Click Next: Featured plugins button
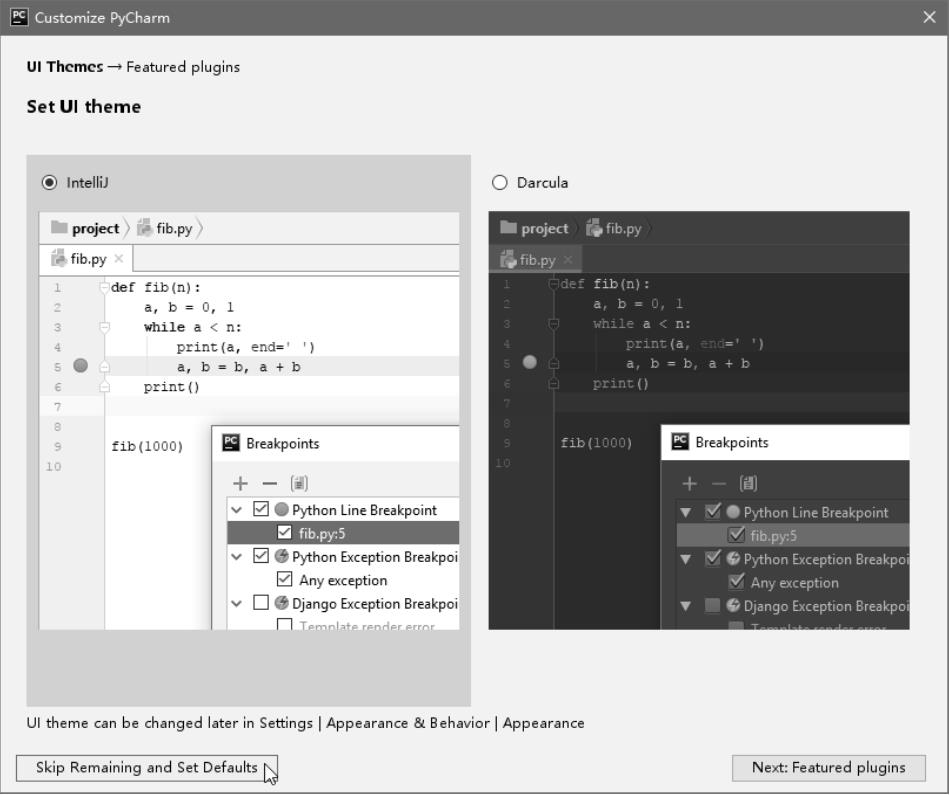The height and width of the screenshot is (795, 950). click(828, 768)
